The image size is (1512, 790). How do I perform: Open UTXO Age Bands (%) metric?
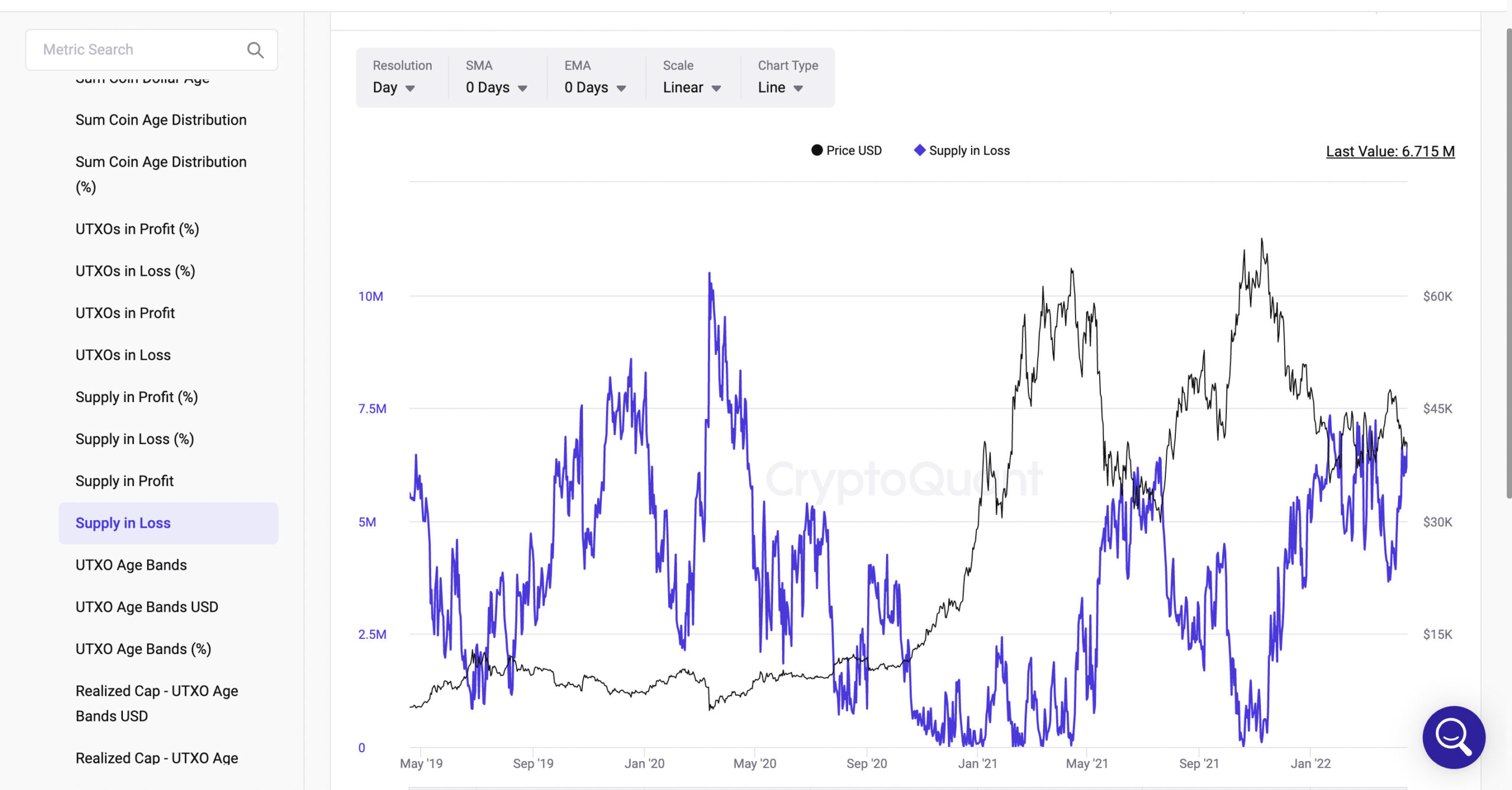pos(144,649)
